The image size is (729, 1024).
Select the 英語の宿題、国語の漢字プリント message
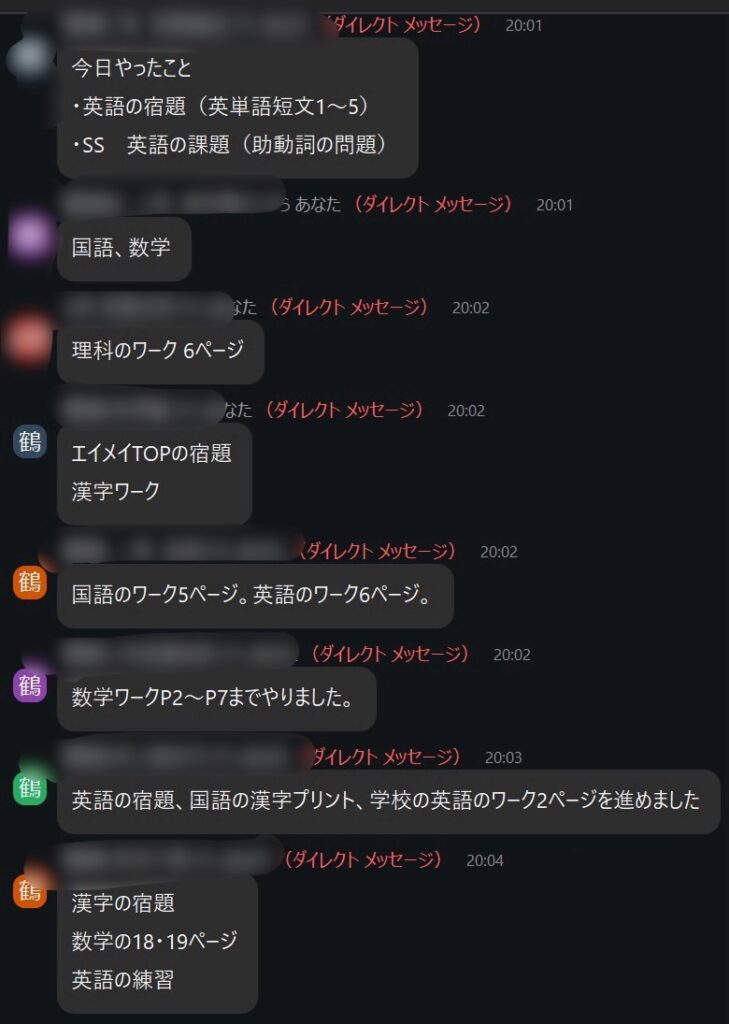[389, 801]
